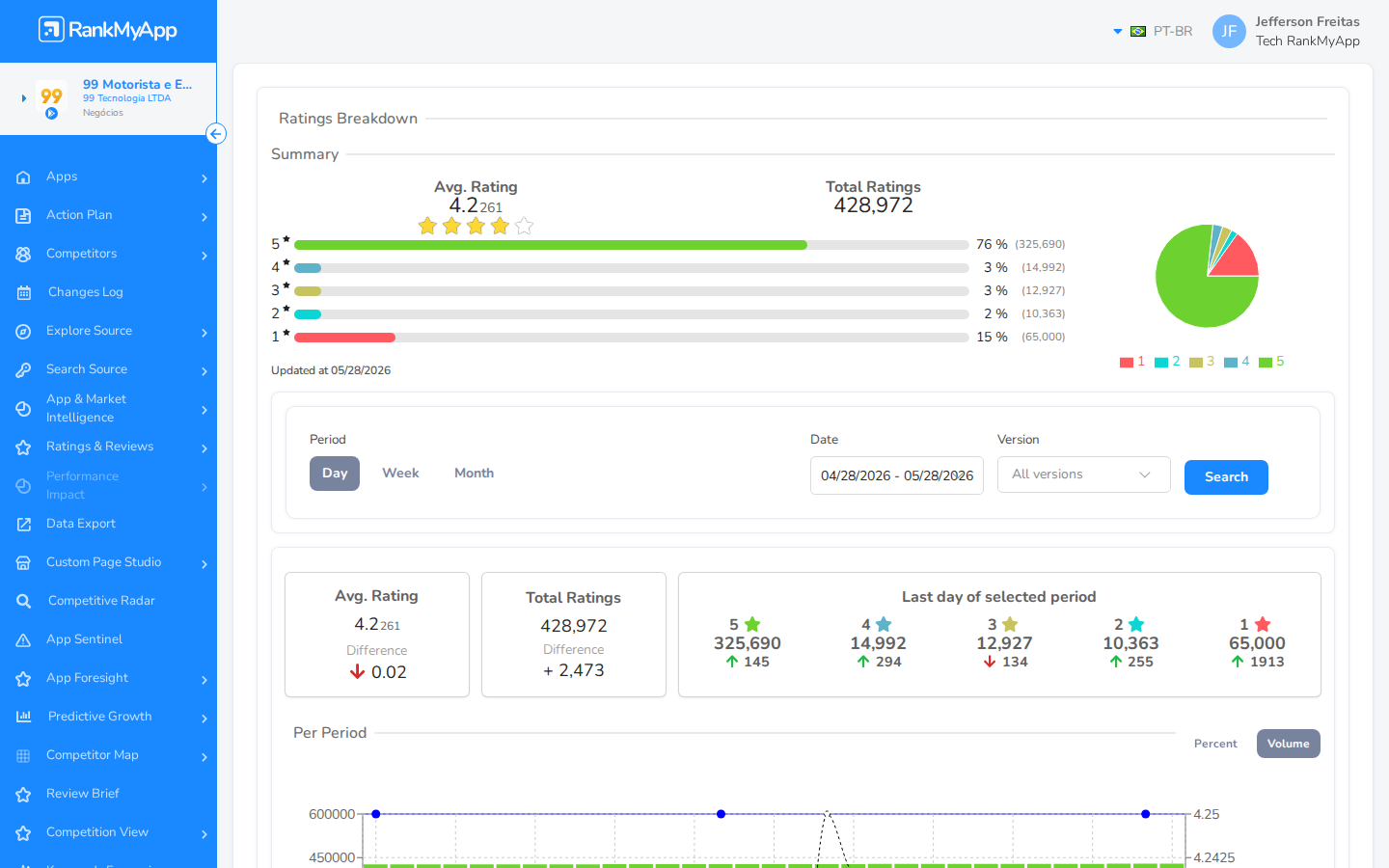Image resolution: width=1389 pixels, height=868 pixels.
Task: Click the Competition View star icon
Action: tap(23, 833)
